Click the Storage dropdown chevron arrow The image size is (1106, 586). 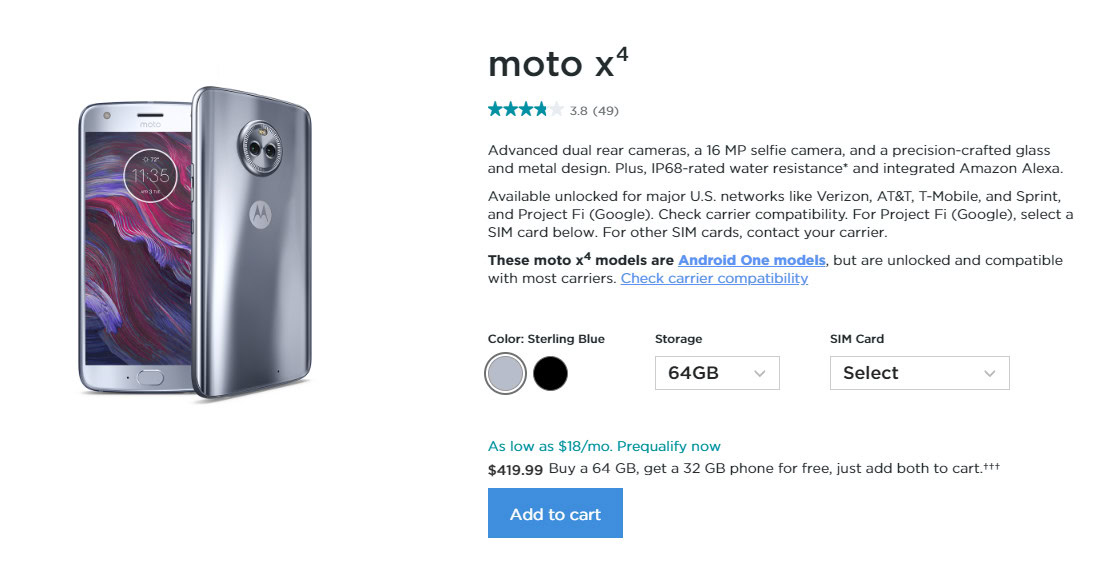(x=760, y=373)
